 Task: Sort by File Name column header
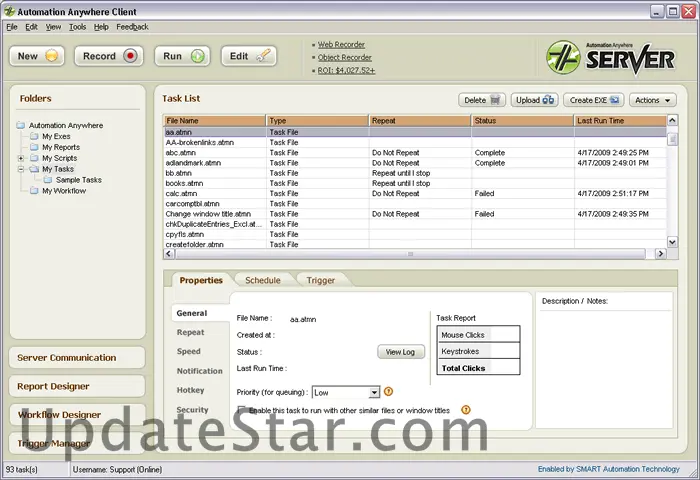[215, 121]
